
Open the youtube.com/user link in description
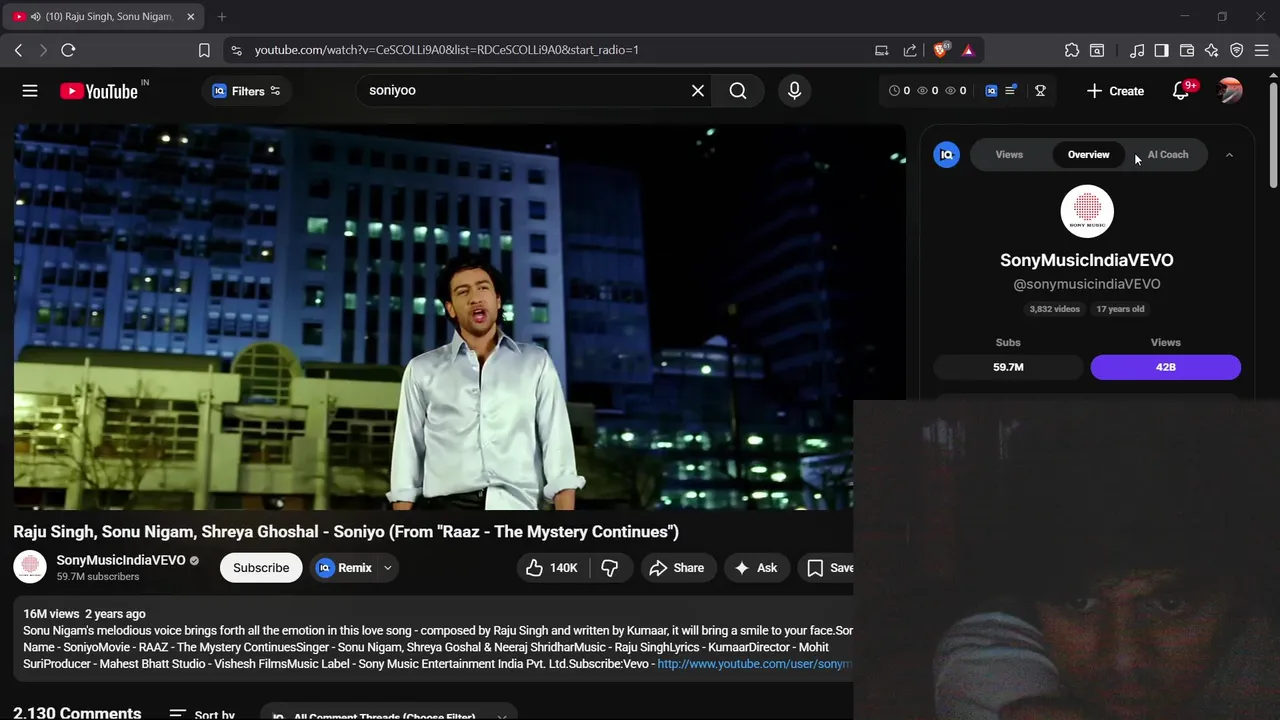click(x=755, y=664)
